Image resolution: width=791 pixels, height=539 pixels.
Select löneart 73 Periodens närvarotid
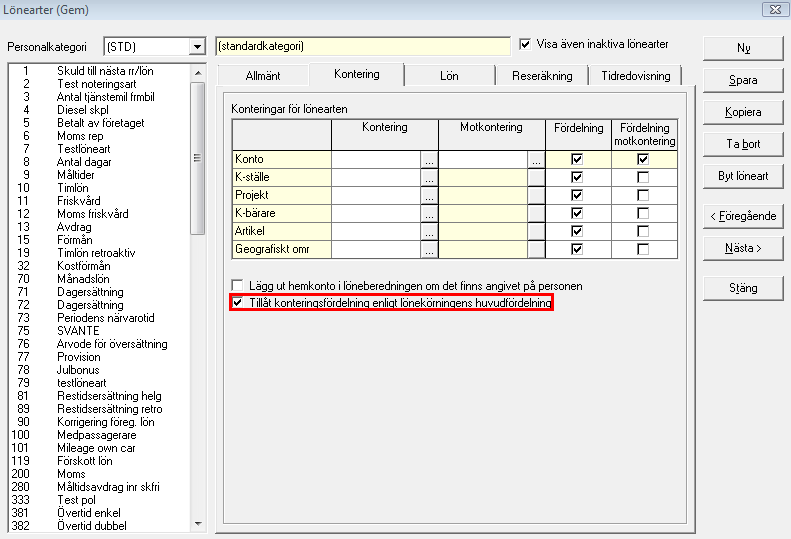(100, 318)
